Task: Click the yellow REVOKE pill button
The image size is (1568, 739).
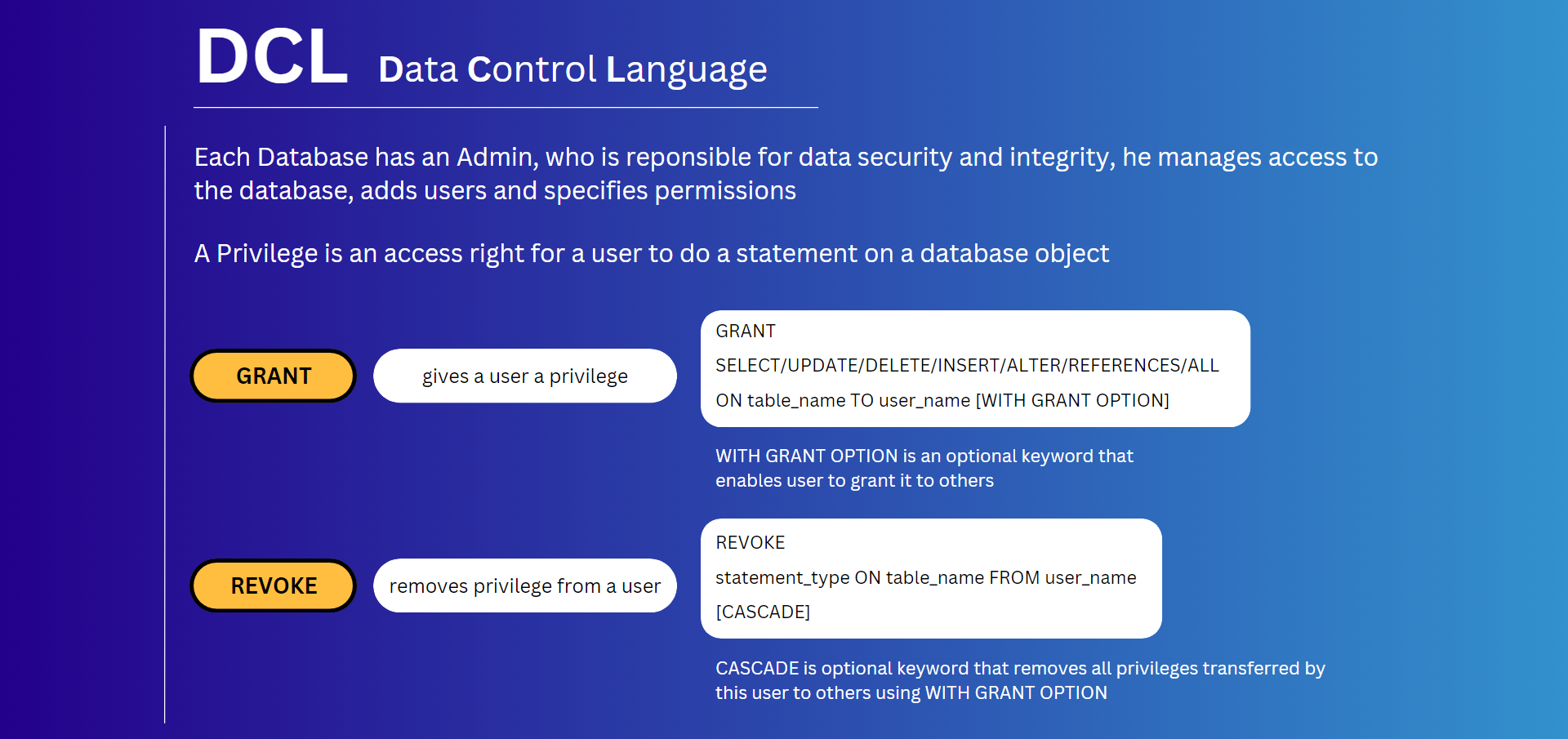Action: (274, 585)
